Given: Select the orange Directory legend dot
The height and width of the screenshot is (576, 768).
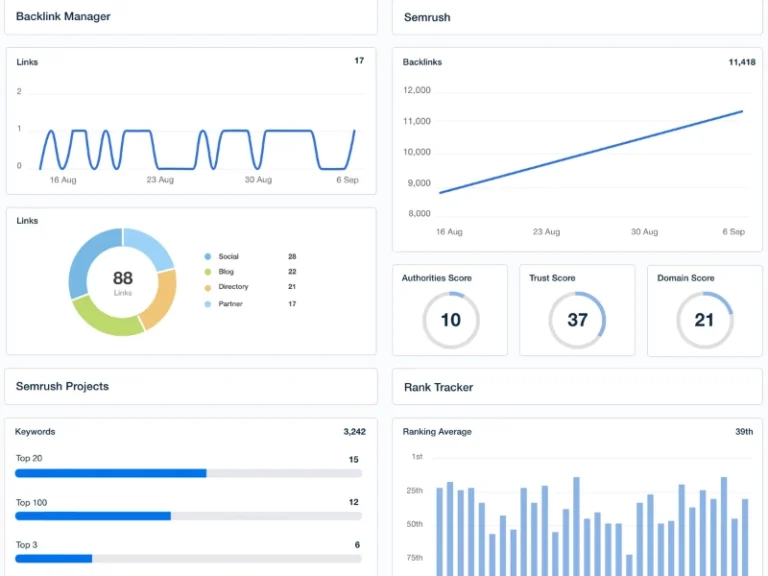Looking at the screenshot, I should [207, 288].
